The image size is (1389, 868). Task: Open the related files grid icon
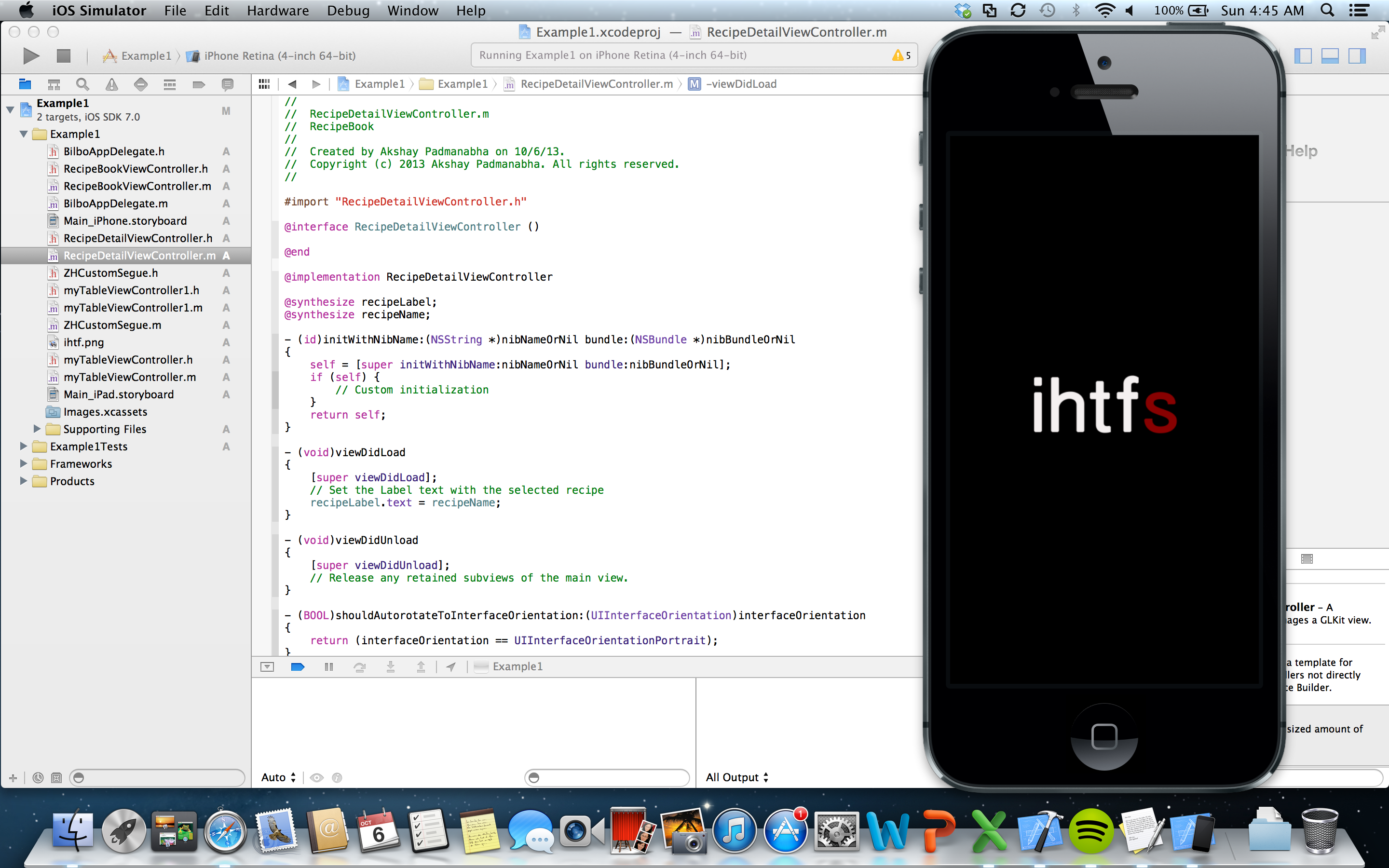(264, 84)
